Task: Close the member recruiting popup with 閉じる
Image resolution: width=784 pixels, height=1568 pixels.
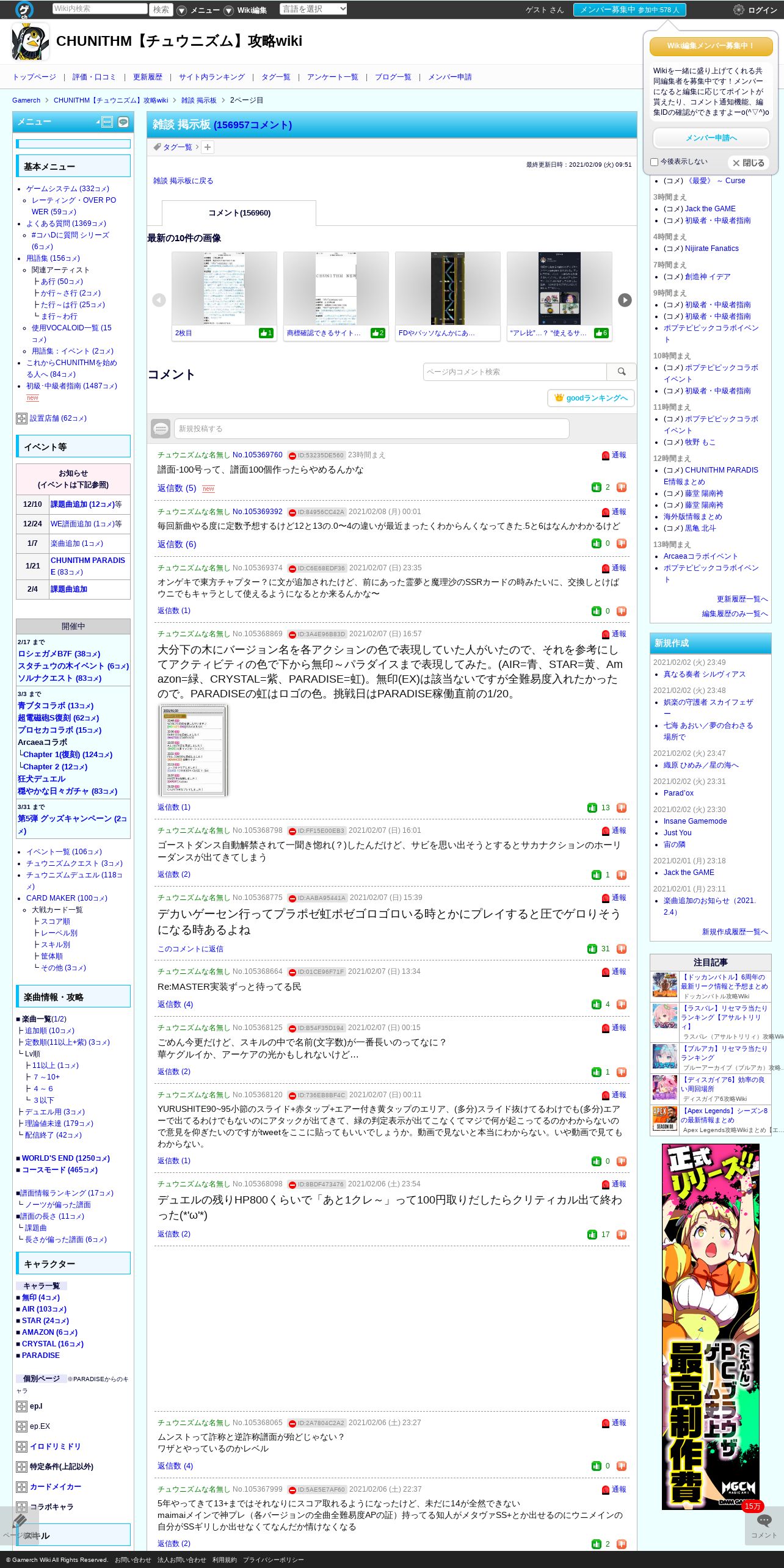Action: (748, 163)
